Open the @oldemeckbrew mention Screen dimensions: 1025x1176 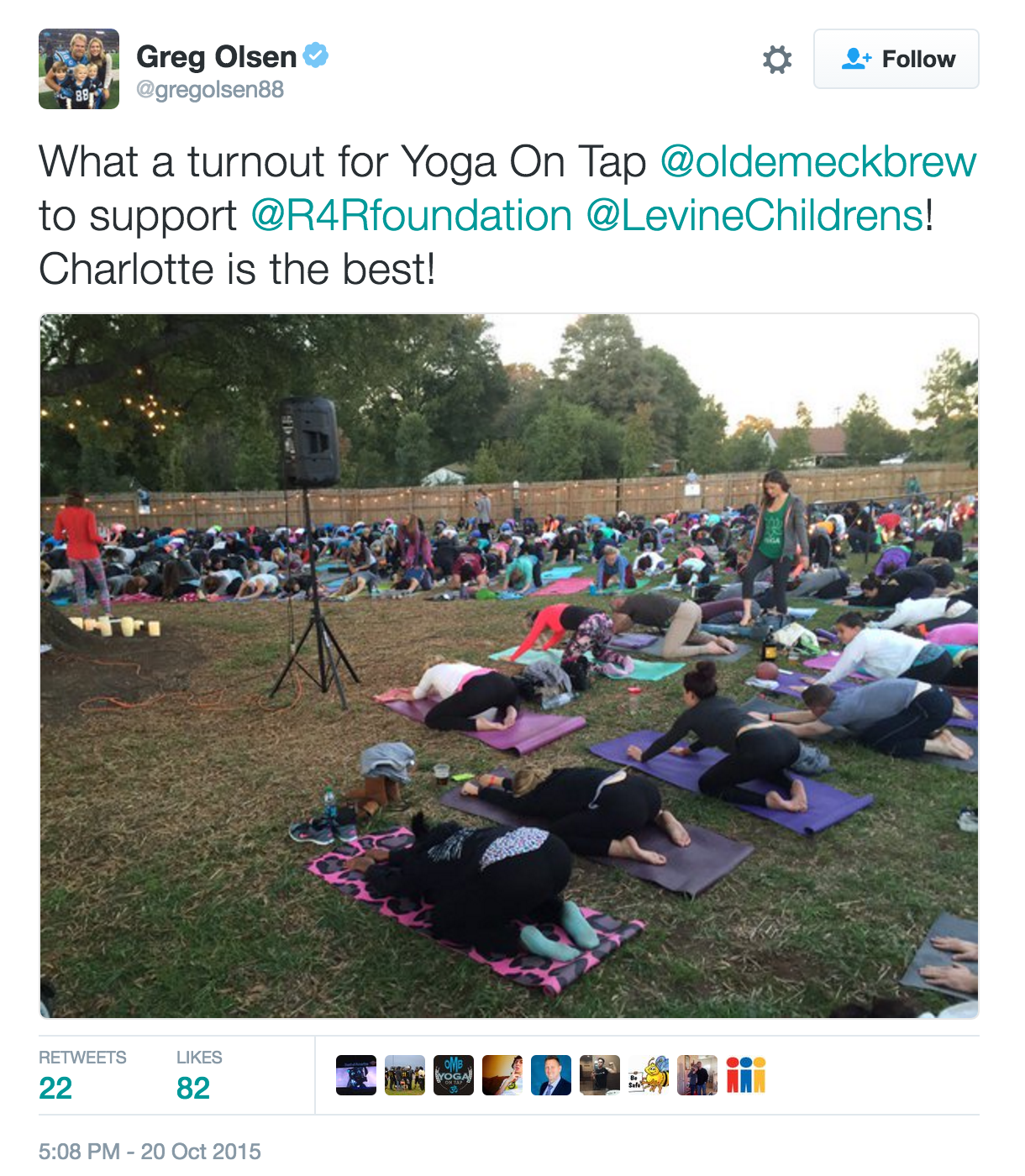[818, 162]
